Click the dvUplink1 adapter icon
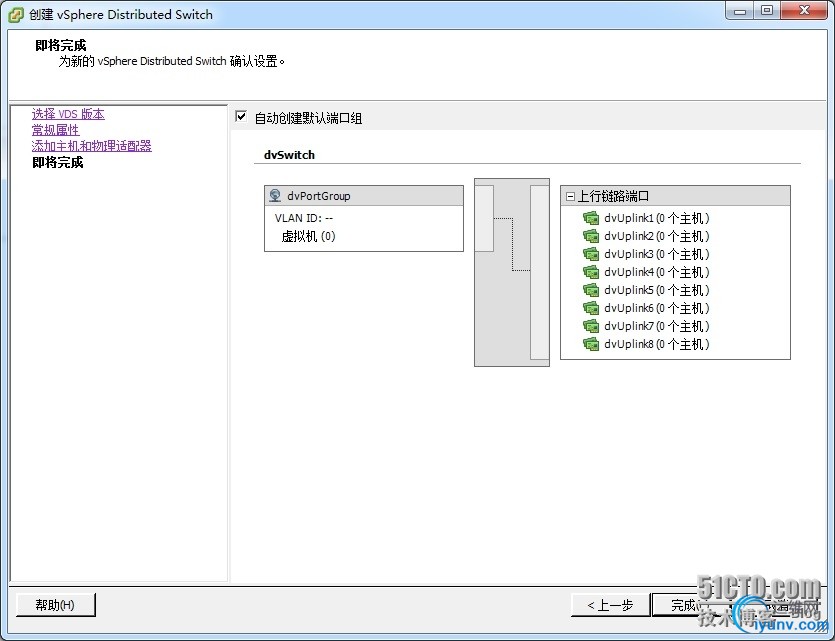The width and height of the screenshot is (835, 641). tap(591, 218)
